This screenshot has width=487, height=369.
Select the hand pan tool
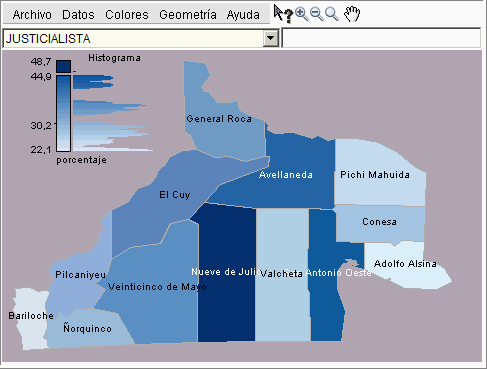[352, 14]
